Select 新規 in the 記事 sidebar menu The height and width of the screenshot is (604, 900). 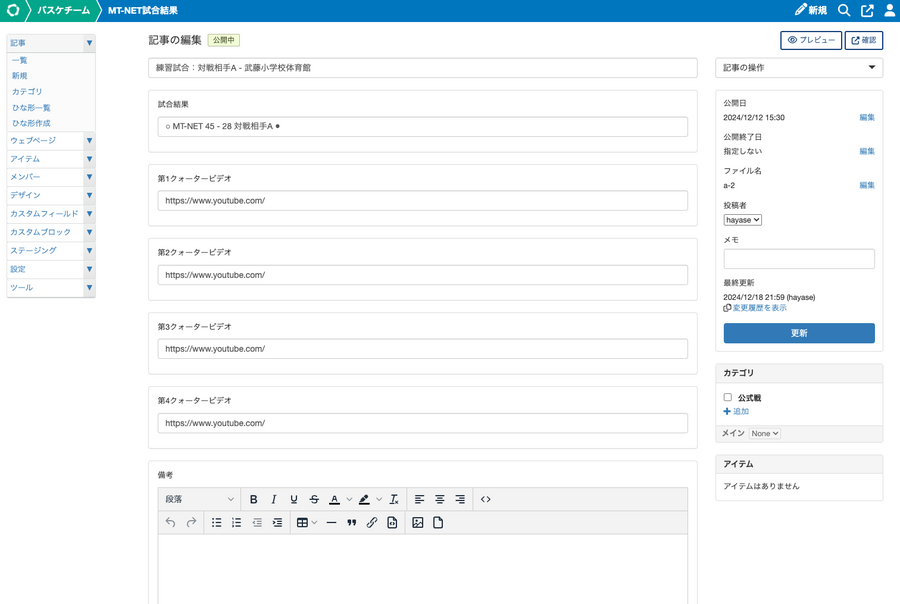pos(20,76)
